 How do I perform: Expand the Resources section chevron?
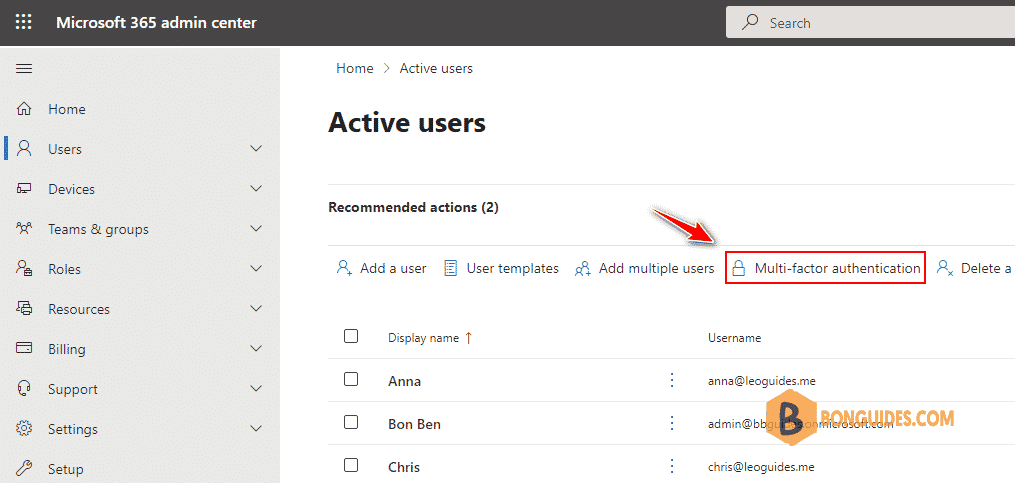(256, 309)
